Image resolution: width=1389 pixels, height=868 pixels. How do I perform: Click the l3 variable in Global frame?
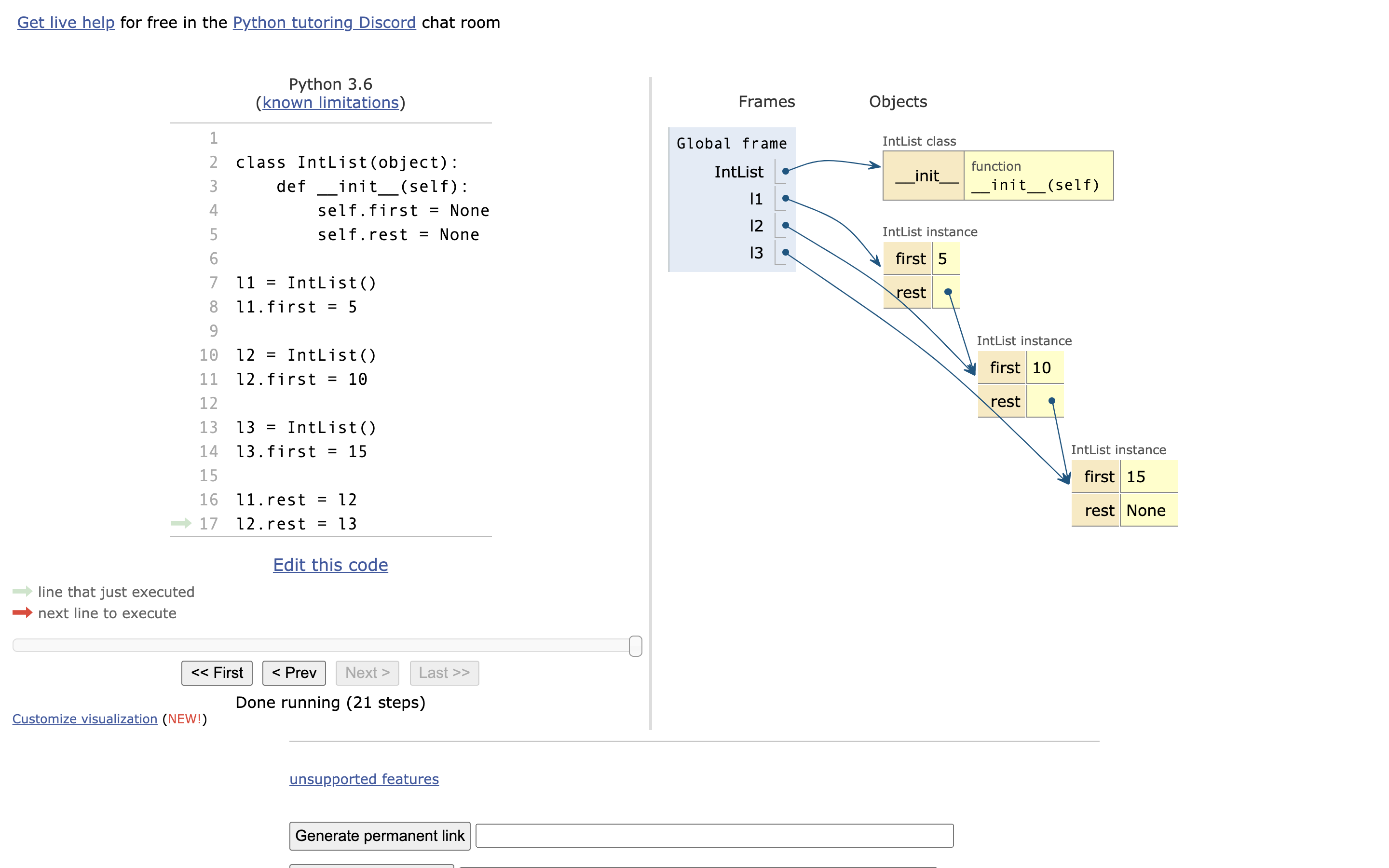757,253
